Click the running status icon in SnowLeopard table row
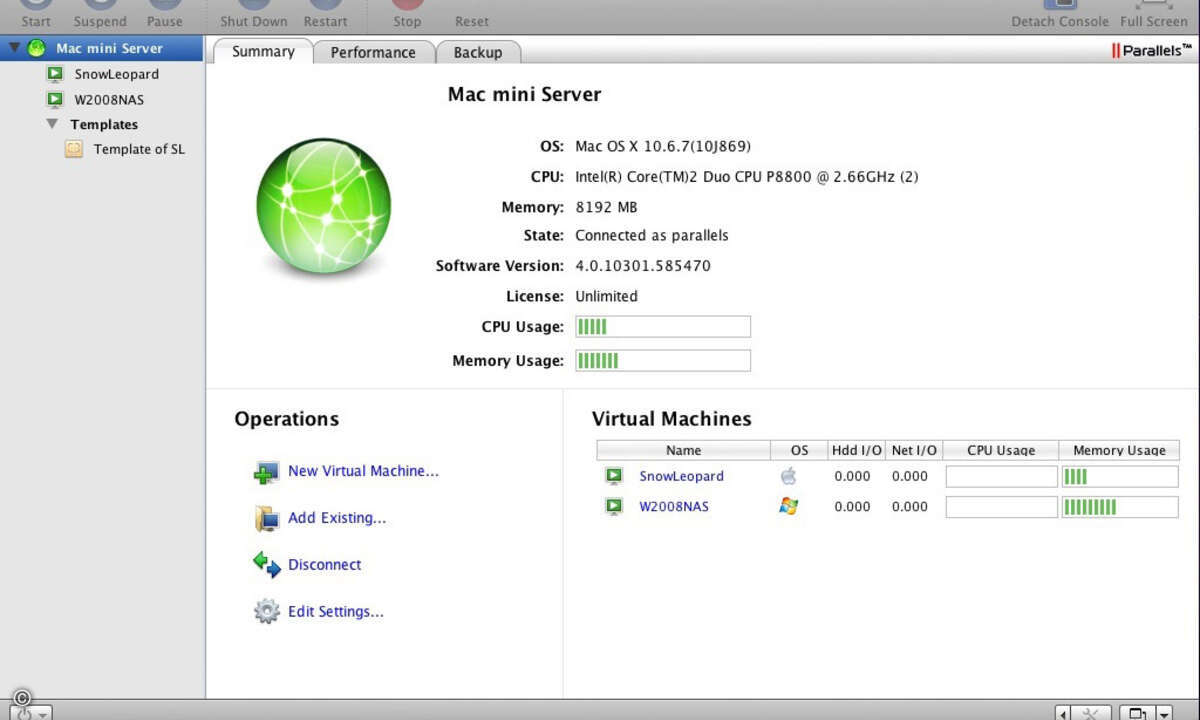This screenshot has height=720, width=1200. coord(613,477)
